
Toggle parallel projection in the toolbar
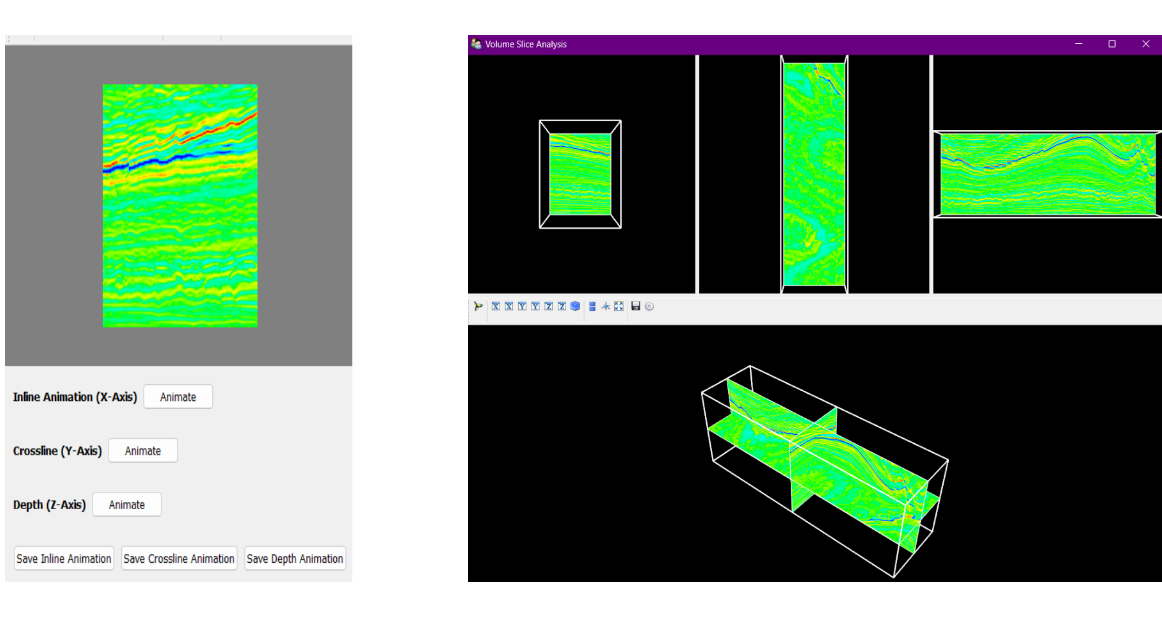point(592,307)
